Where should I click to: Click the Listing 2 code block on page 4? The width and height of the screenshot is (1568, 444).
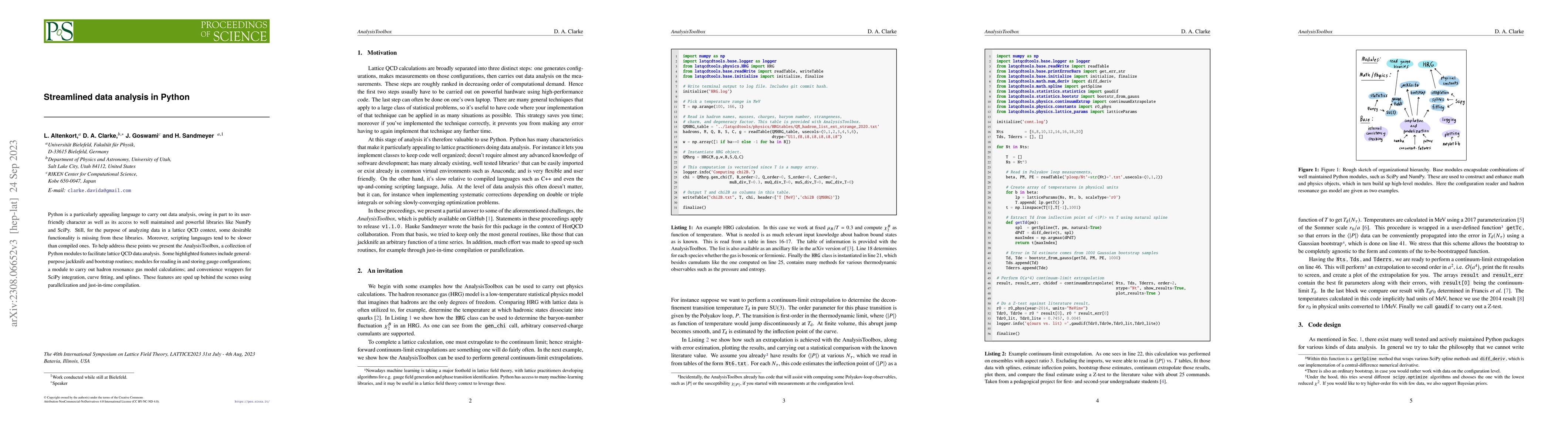1098,195
